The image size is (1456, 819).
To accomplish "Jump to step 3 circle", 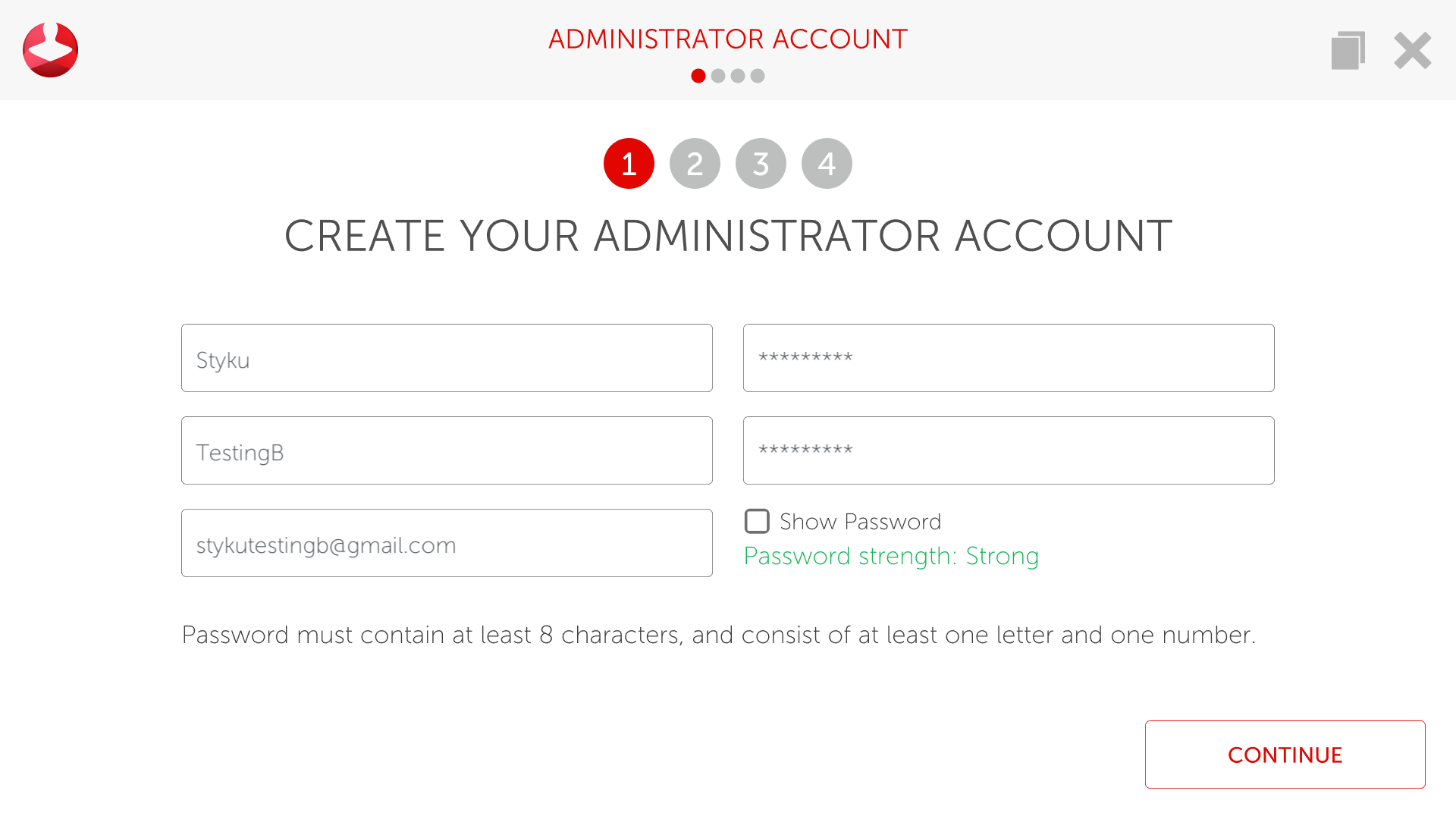I will click(761, 164).
